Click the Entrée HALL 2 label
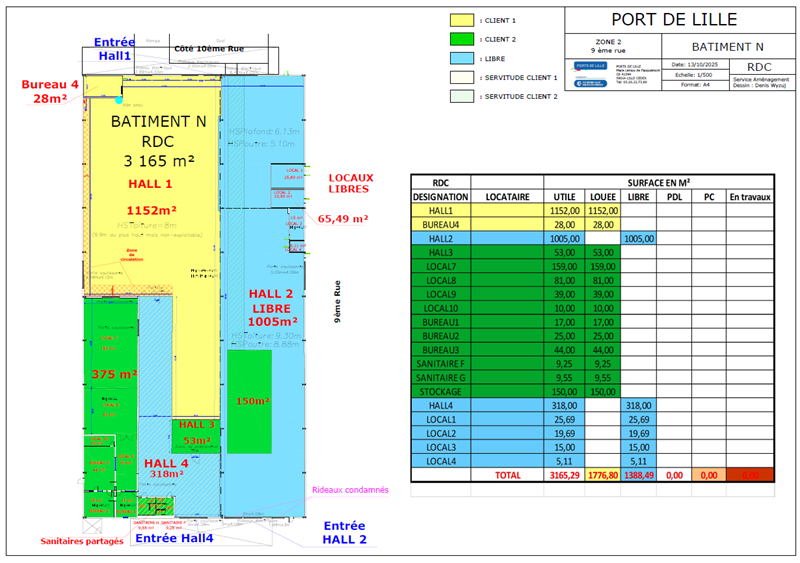The width and height of the screenshot is (800, 563). [x=344, y=533]
